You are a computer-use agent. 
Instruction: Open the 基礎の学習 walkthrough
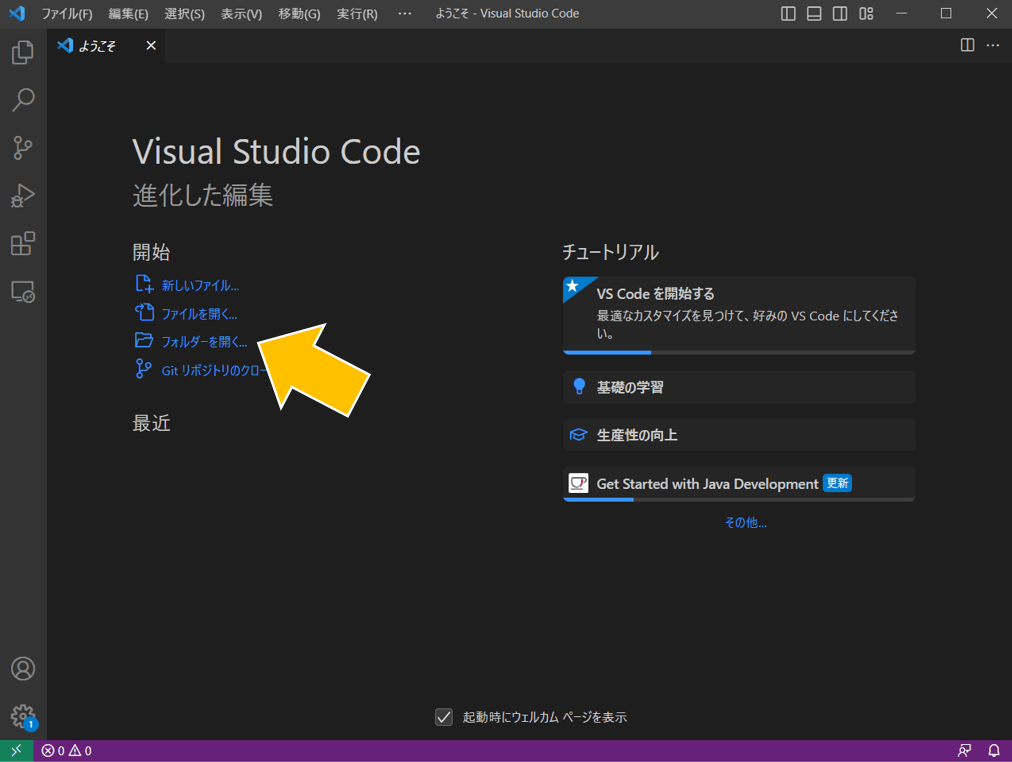739,387
